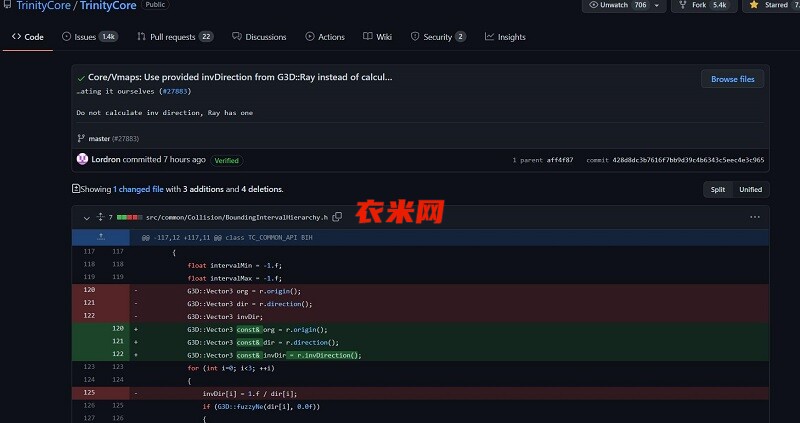This screenshot has width=800, height=423.
Task: Click the green commit status checkmark
Action: (81, 78)
